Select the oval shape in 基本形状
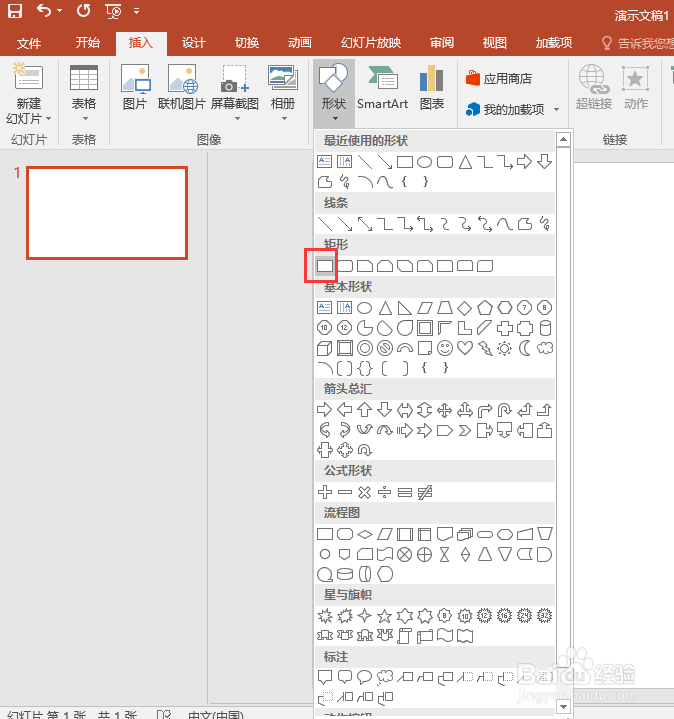This screenshot has height=719, width=674. [365, 308]
